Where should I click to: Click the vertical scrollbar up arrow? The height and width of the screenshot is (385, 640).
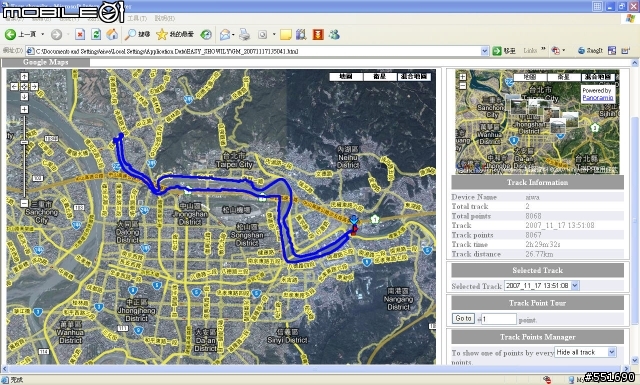point(635,63)
